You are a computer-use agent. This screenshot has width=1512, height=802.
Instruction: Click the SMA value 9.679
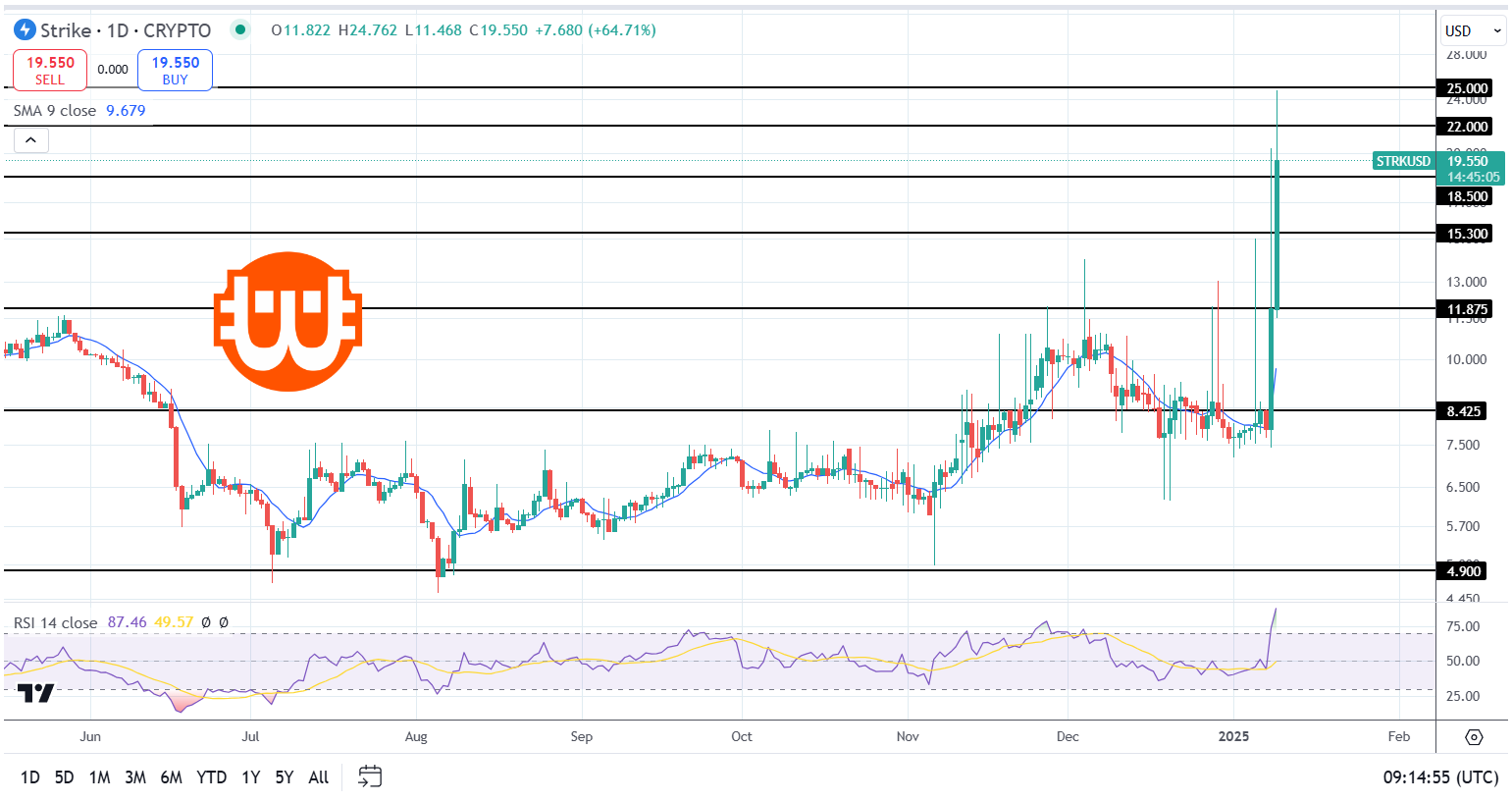[126, 111]
